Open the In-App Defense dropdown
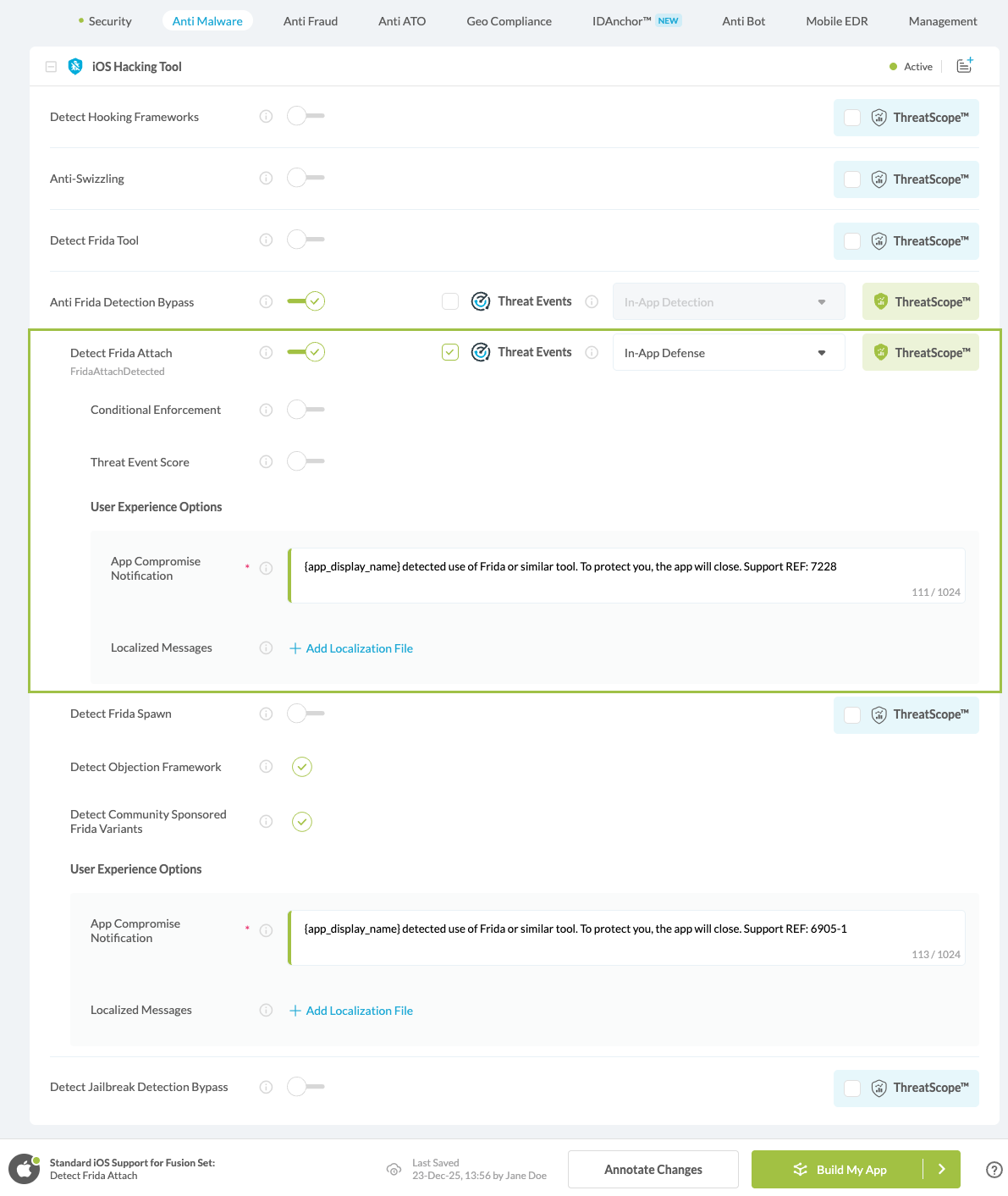The height and width of the screenshot is (1196, 1008). [x=728, y=352]
